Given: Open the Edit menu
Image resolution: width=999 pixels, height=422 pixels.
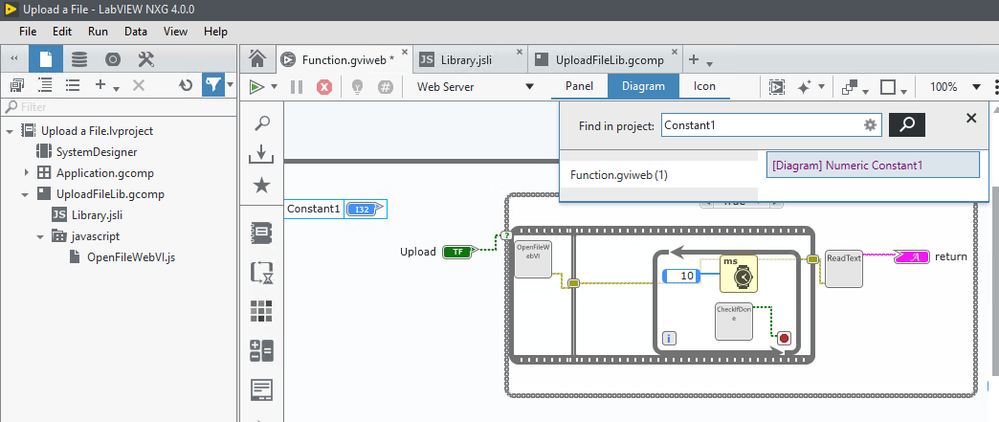Looking at the screenshot, I should coord(62,31).
